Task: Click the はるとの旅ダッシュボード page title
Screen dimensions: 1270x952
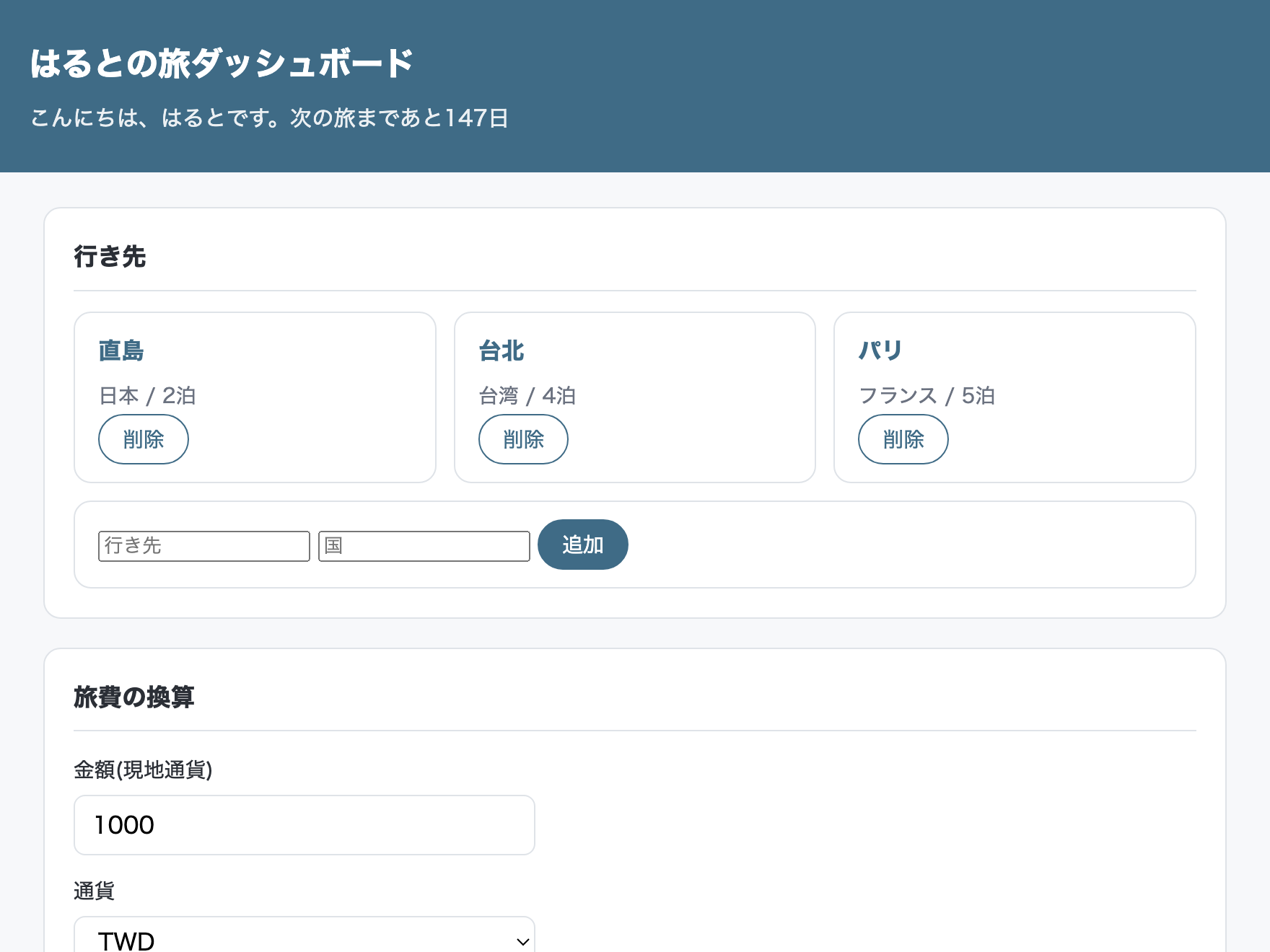Action: tap(222, 63)
